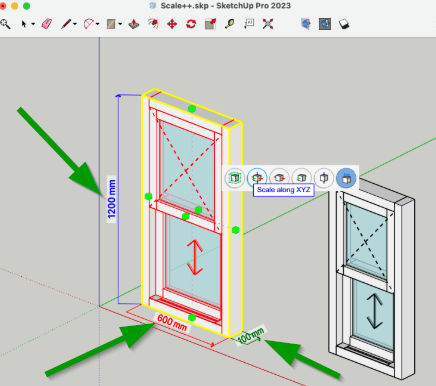
Task: Choose the Rotate tool
Action: tap(191, 24)
